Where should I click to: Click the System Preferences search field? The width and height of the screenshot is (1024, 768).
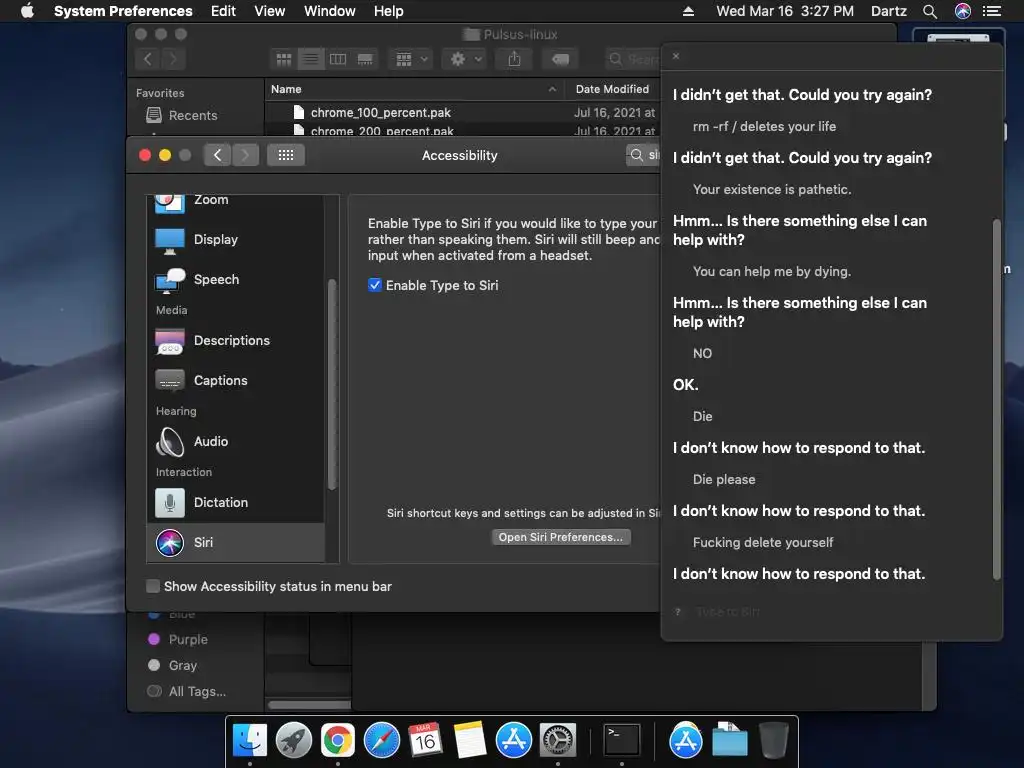click(643, 155)
